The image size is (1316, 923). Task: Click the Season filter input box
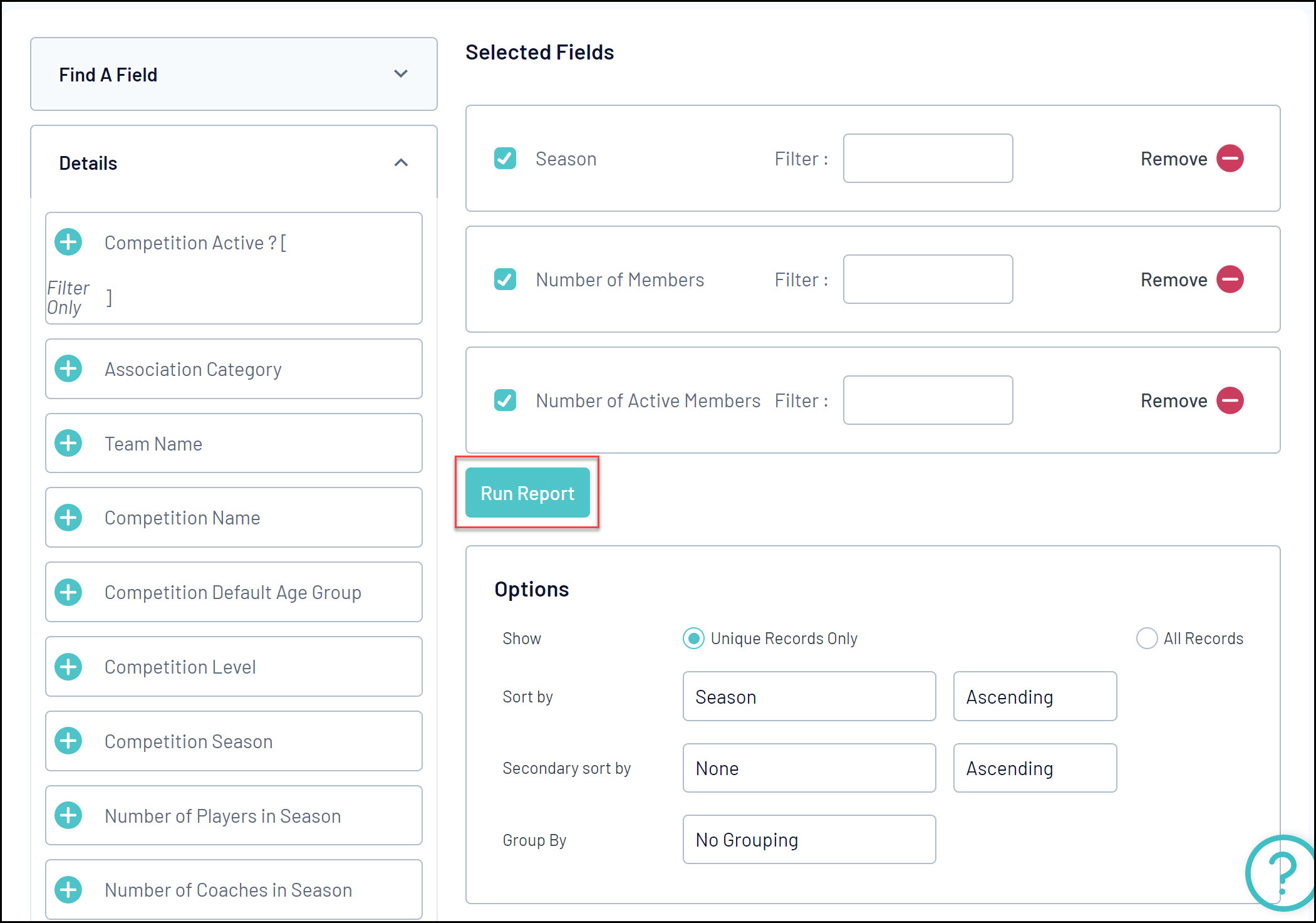[927, 159]
